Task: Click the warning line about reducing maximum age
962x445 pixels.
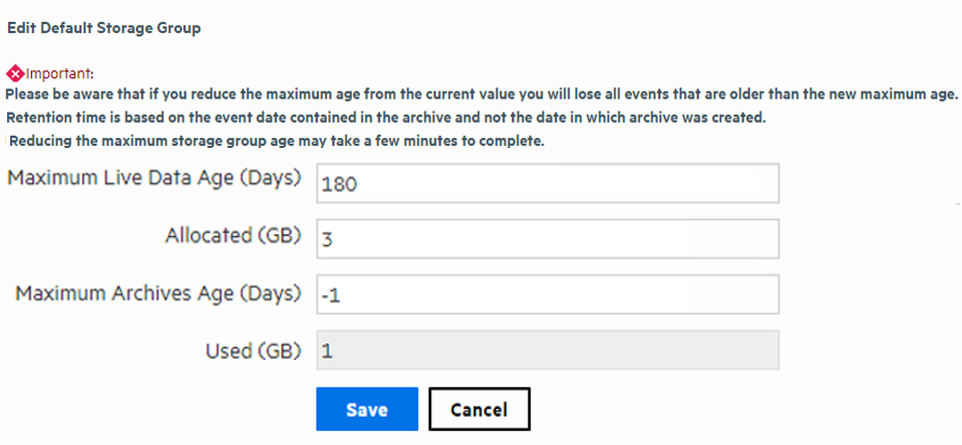Action: click(x=482, y=95)
